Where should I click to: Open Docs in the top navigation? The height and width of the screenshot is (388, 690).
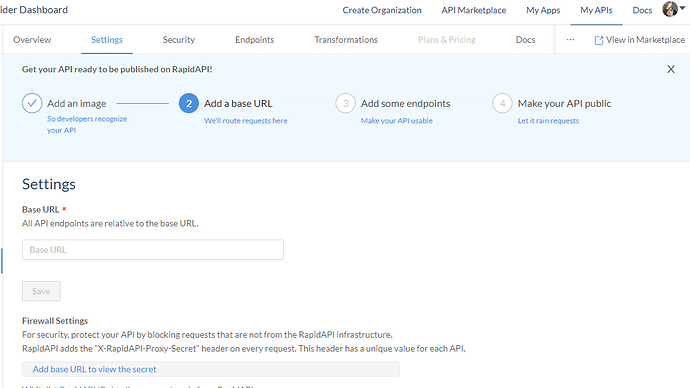pyautogui.click(x=642, y=10)
